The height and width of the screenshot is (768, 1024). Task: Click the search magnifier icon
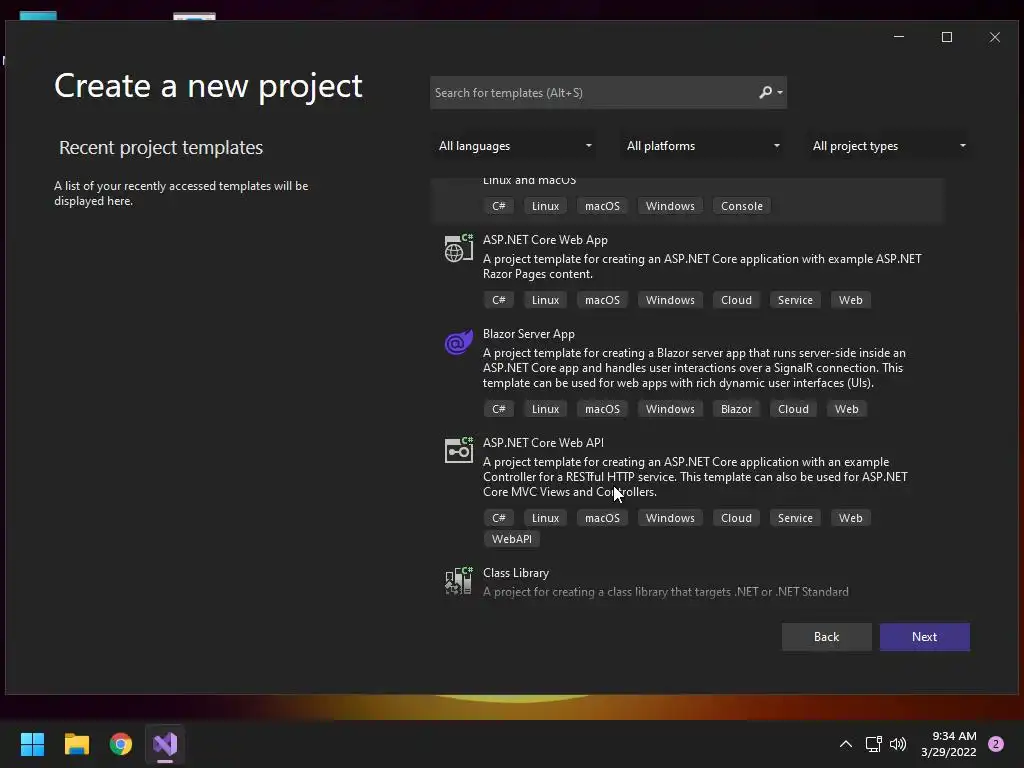(765, 93)
